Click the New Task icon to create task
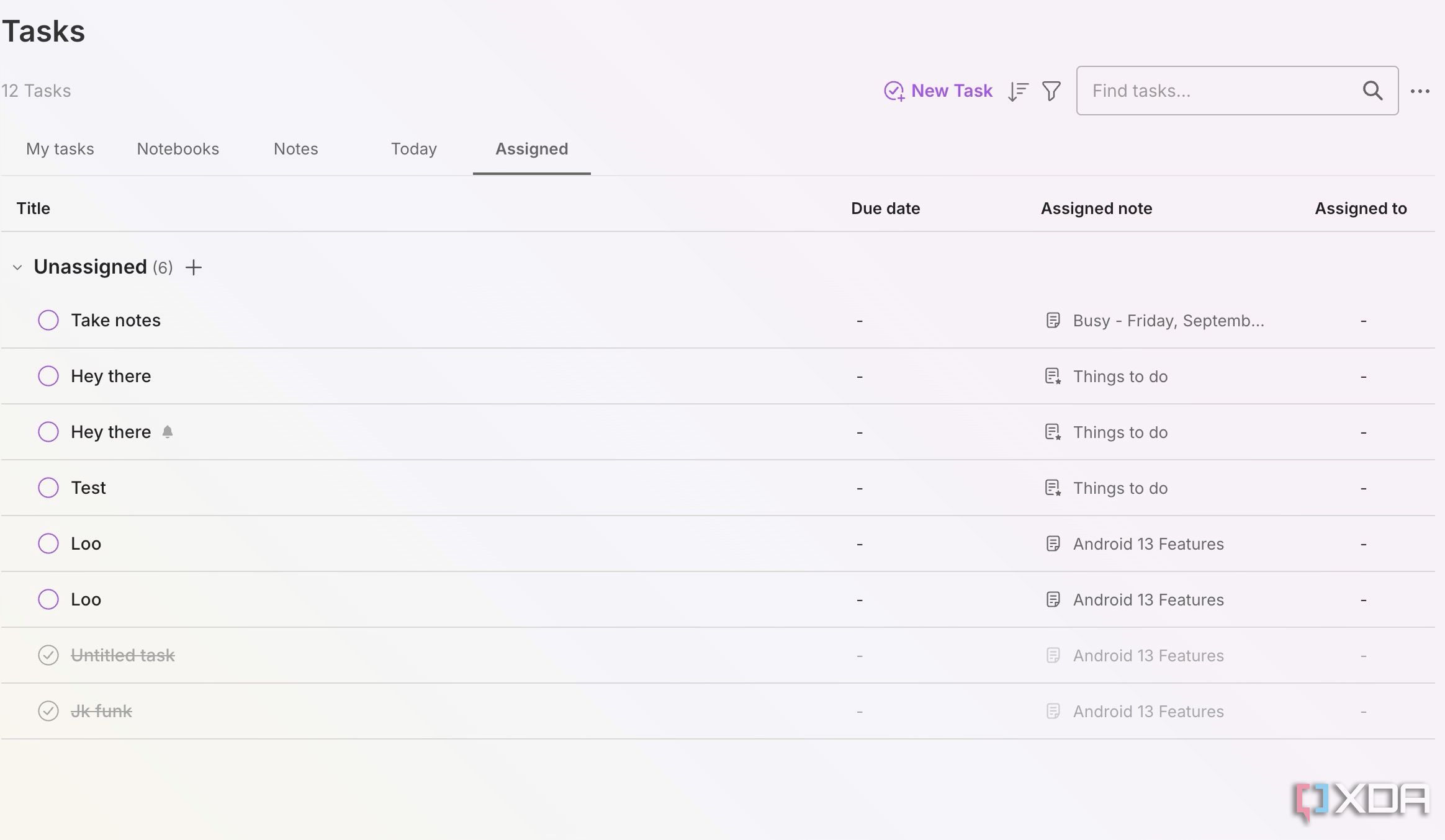The width and height of the screenshot is (1445, 840). tap(893, 90)
